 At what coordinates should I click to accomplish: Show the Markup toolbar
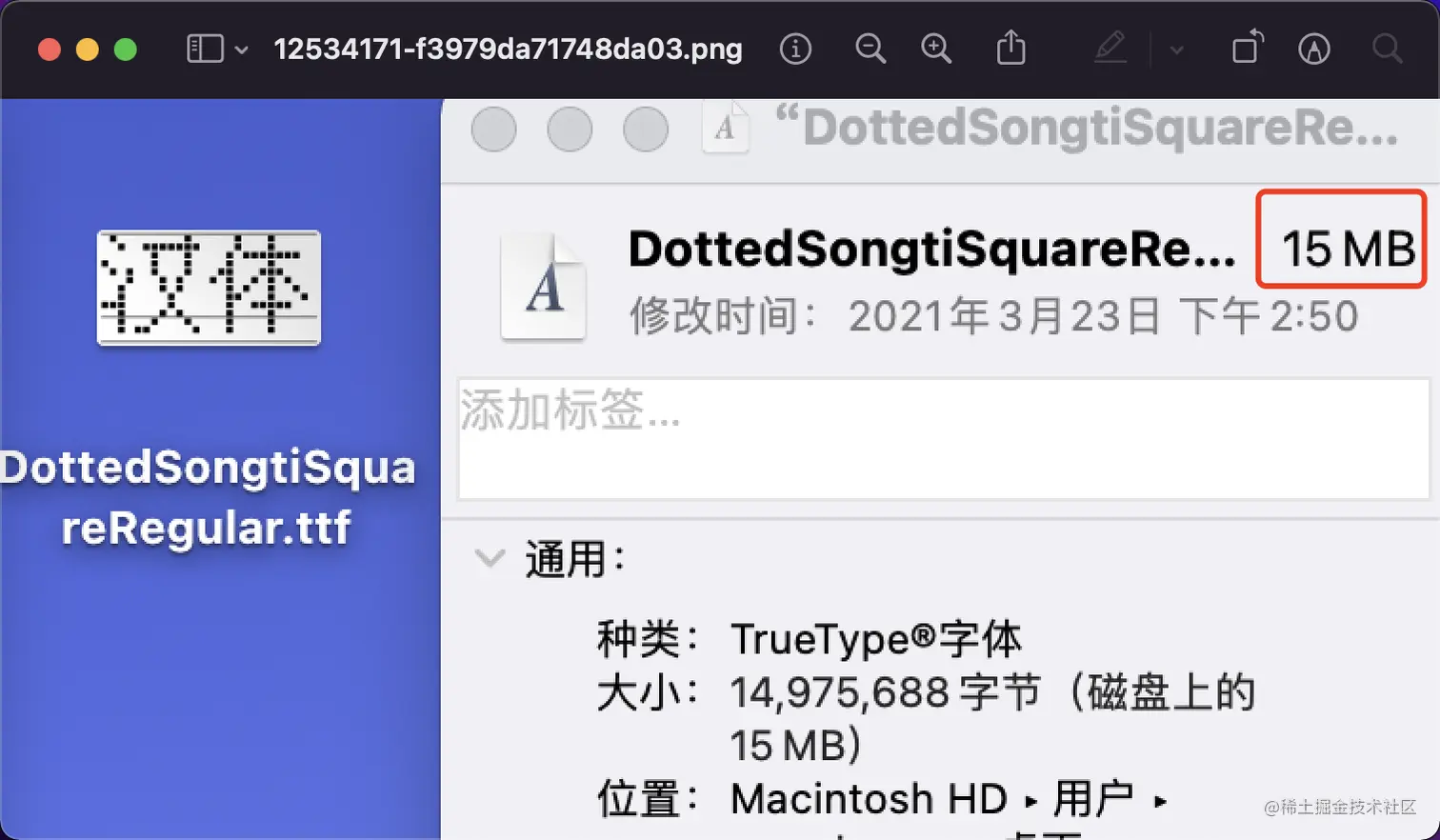click(1314, 49)
